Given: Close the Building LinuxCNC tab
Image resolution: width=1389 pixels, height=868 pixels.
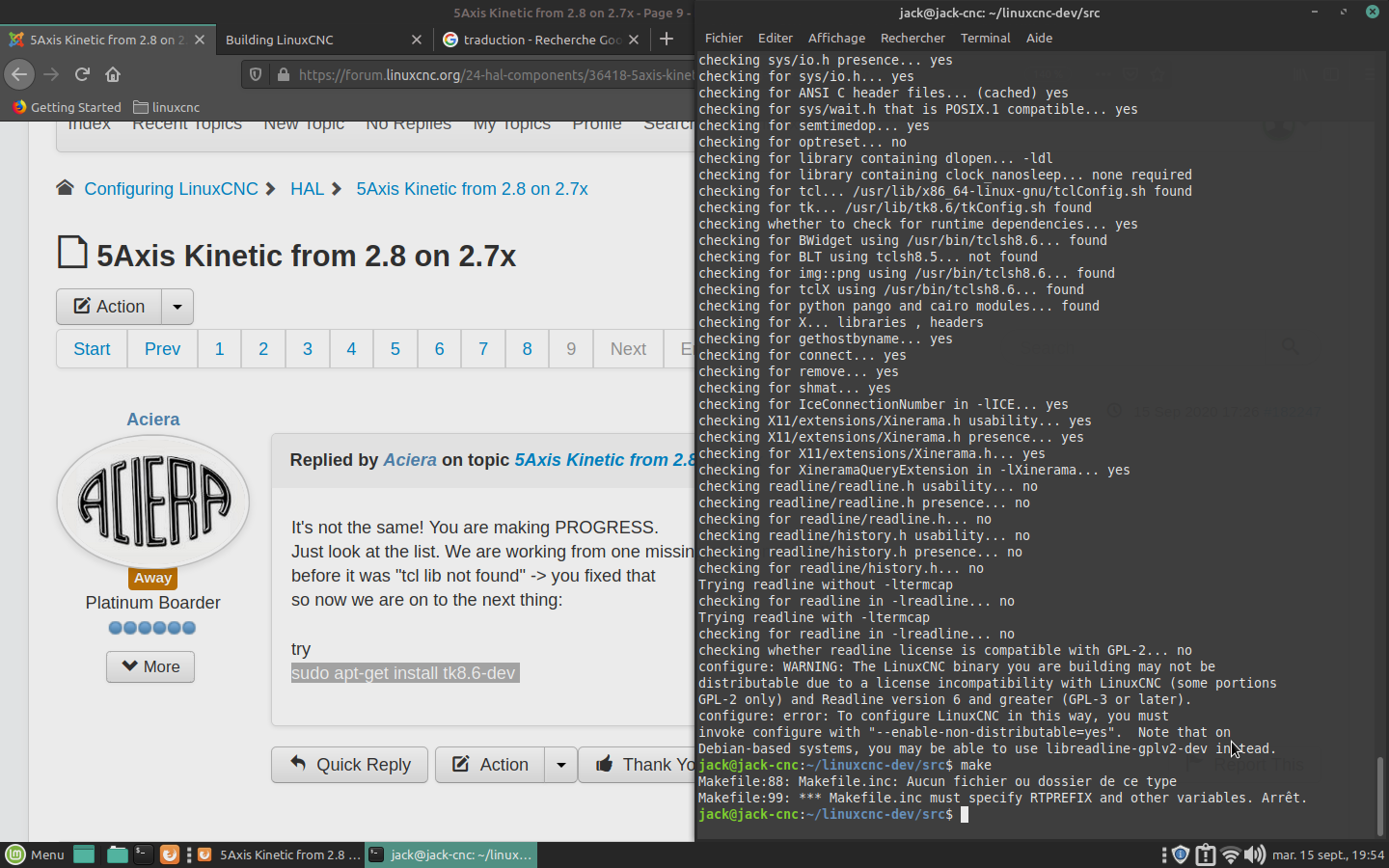Looking at the screenshot, I should 417,40.
